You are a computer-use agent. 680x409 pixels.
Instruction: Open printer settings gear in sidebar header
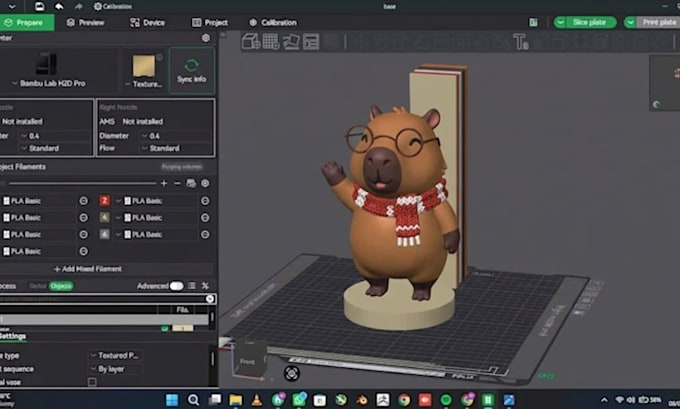point(206,38)
